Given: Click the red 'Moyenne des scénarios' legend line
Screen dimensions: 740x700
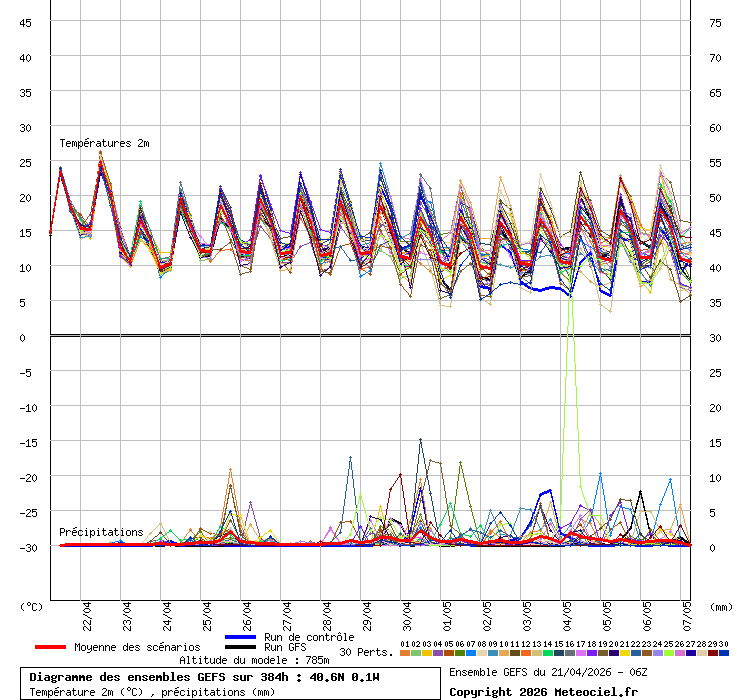Looking at the screenshot, I should point(51,647).
